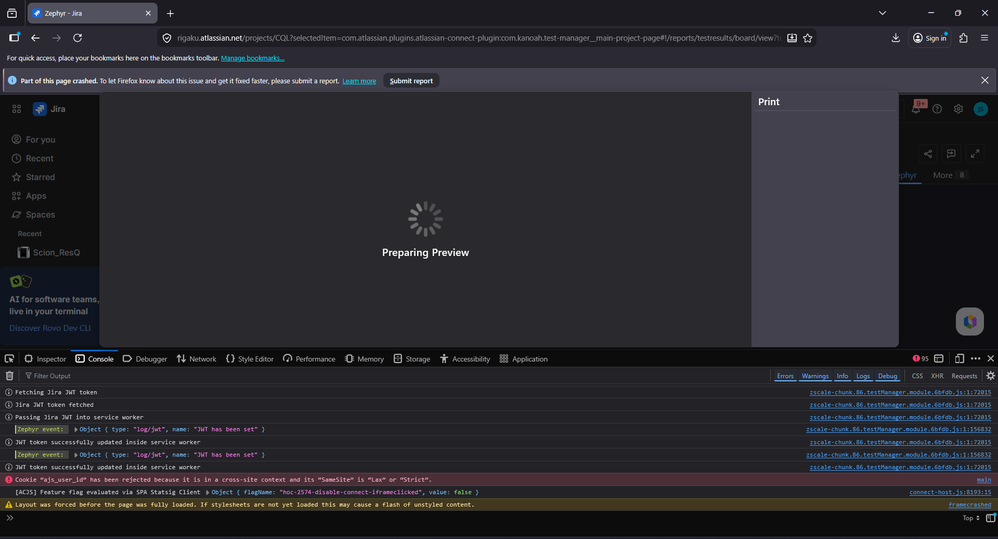Open Firefox Downloads arrow icon
This screenshot has height=539, width=998.
pyautogui.click(x=895, y=38)
